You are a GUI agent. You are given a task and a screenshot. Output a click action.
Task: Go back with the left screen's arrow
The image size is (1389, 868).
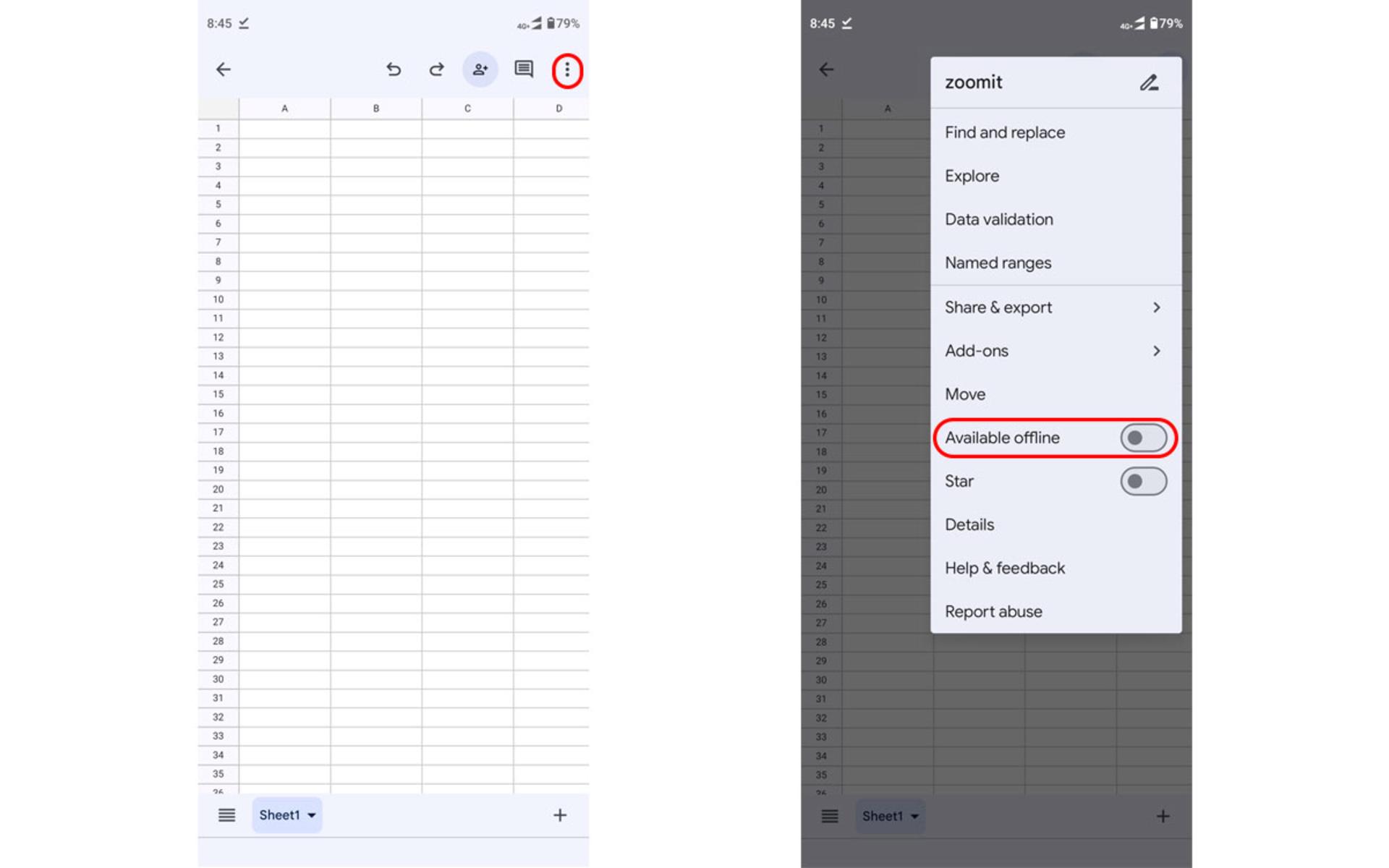click(x=224, y=69)
